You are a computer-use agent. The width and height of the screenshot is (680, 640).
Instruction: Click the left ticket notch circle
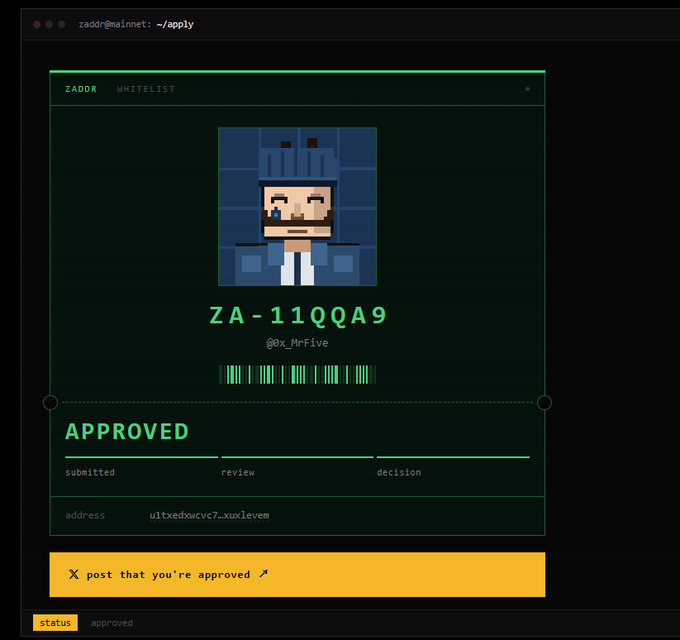click(x=50, y=402)
